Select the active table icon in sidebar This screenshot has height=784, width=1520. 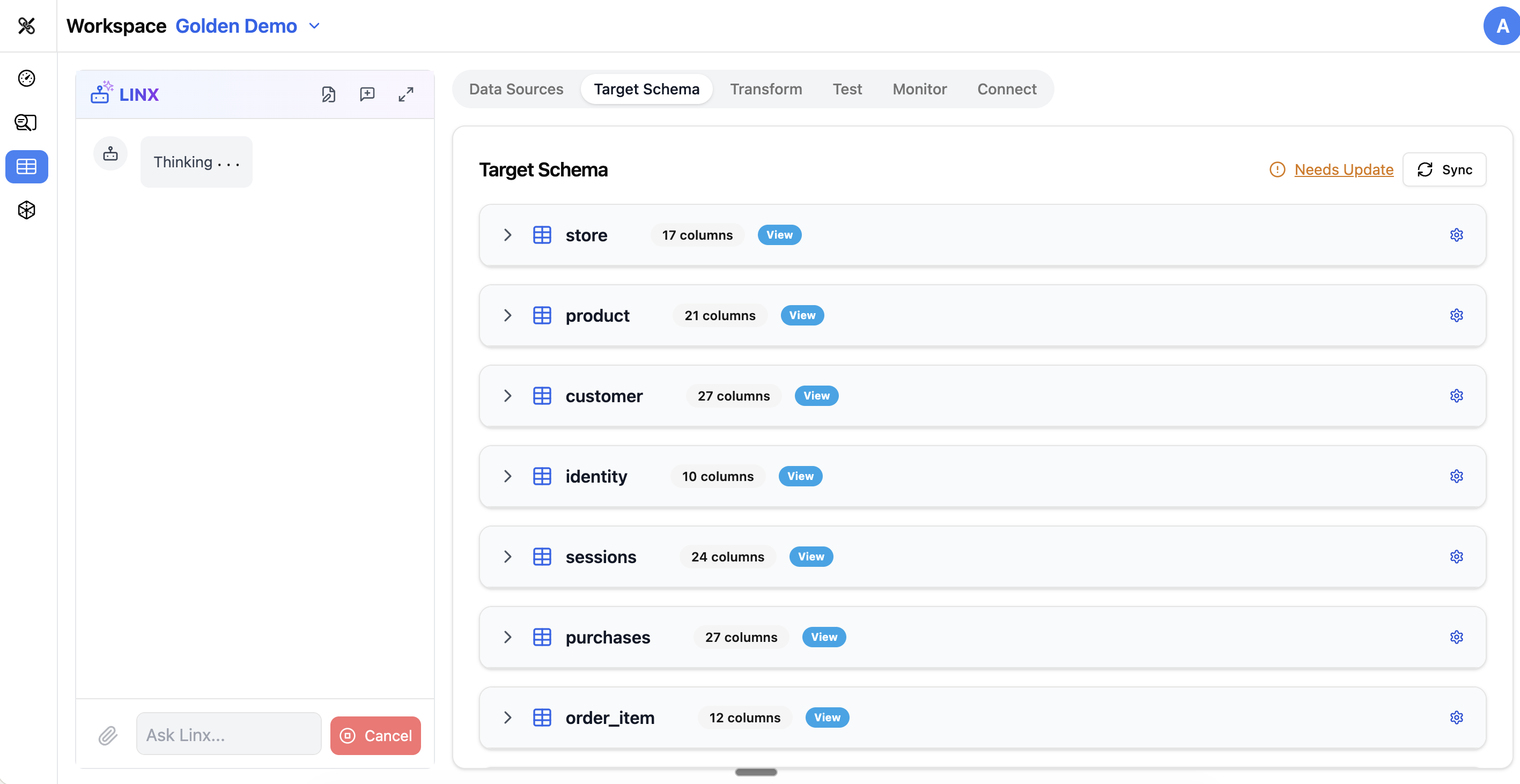point(26,166)
